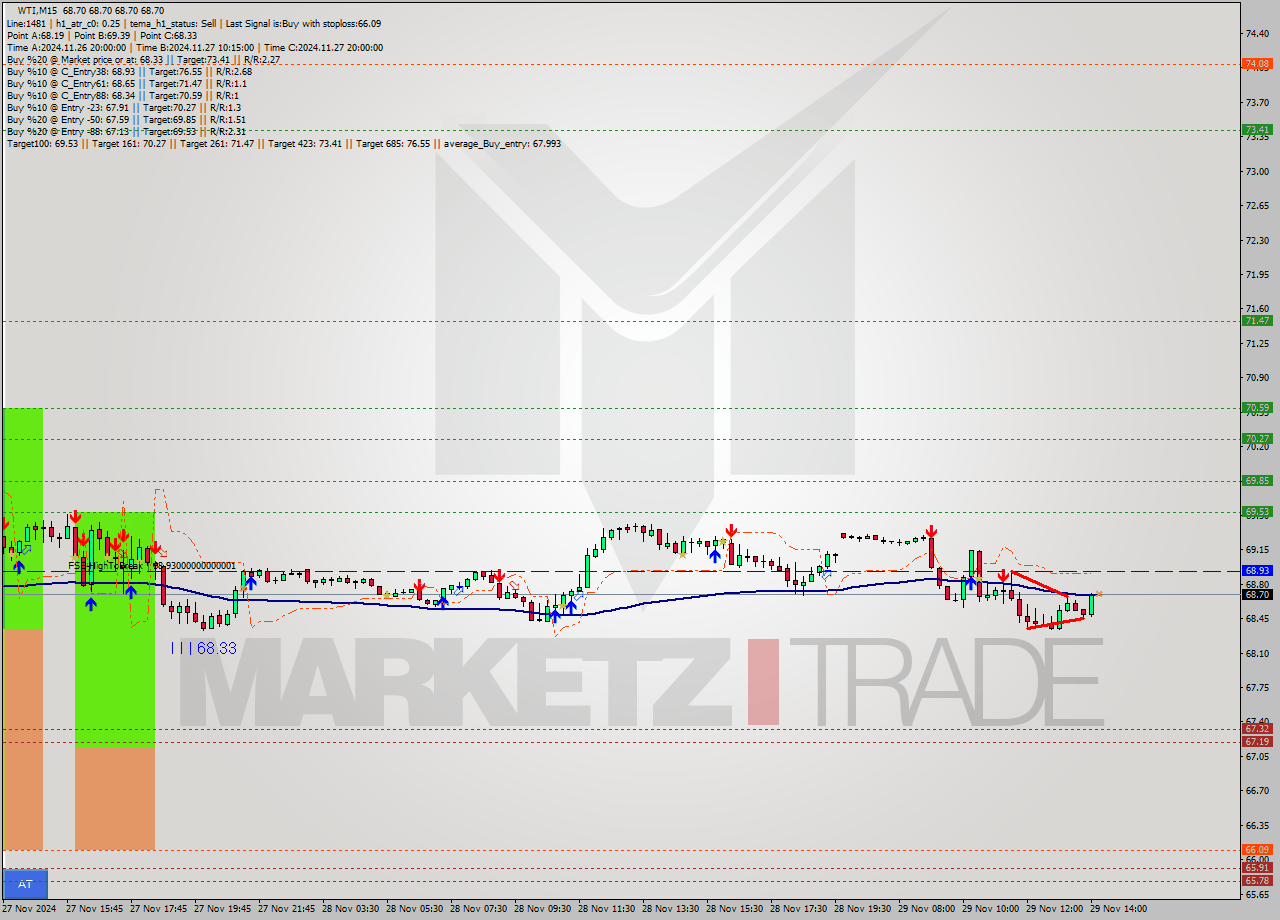This screenshot has height=920, width=1280.
Task: Click the 70.59 target price label
Action: (x=1257, y=407)
